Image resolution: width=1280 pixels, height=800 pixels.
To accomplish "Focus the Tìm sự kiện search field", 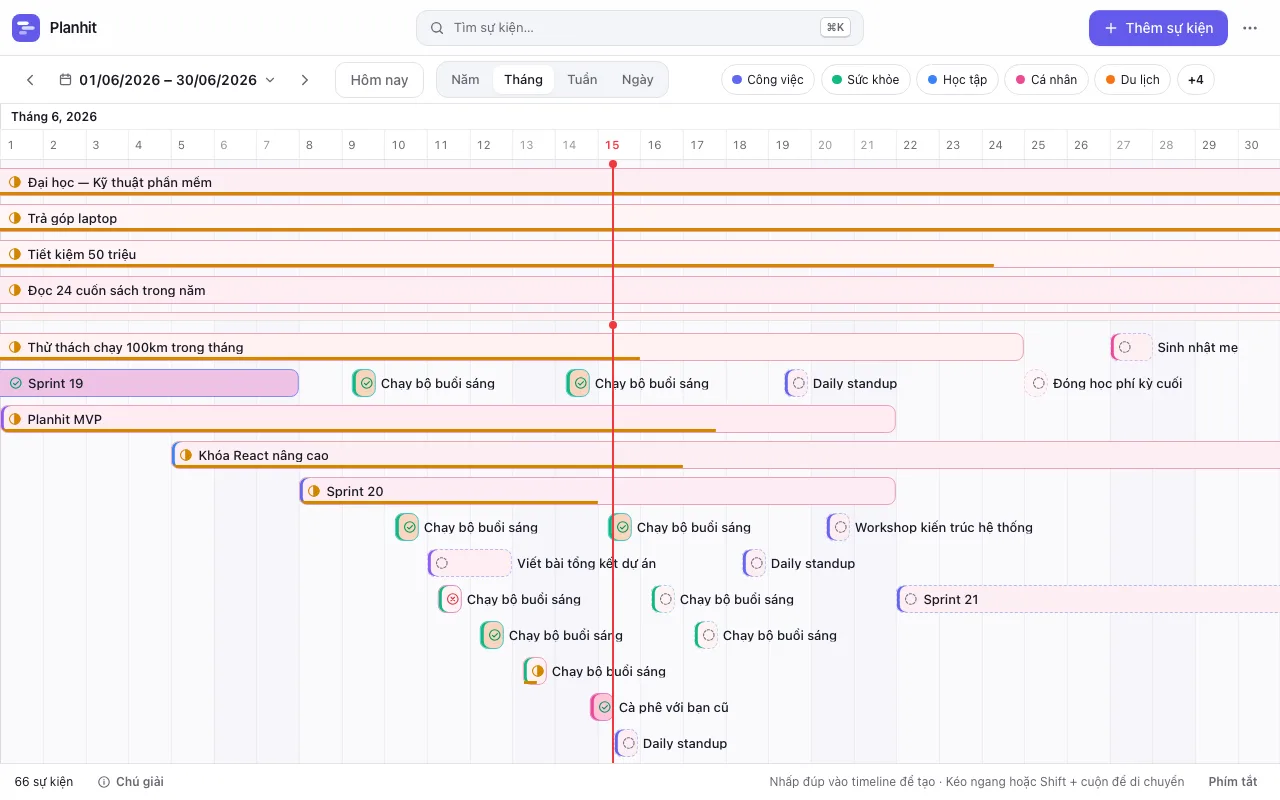I will click(x=640, y=28).
